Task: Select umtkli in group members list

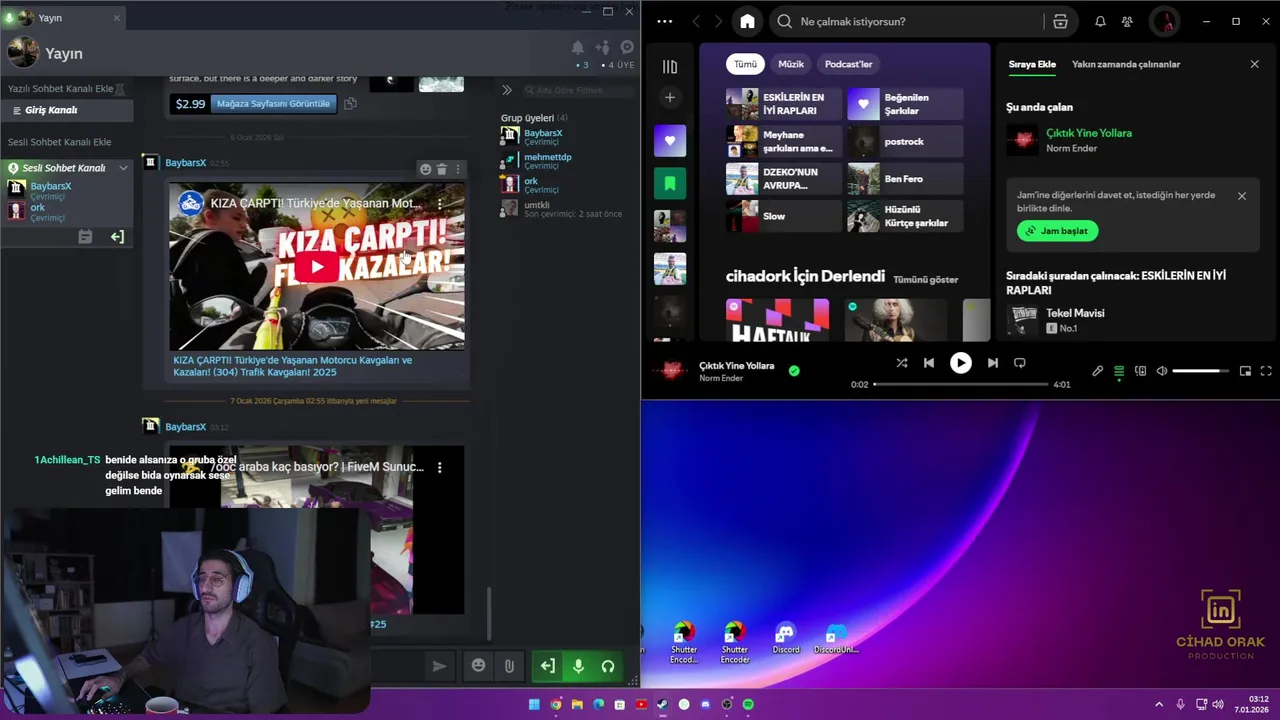Action: click(561, 209)
